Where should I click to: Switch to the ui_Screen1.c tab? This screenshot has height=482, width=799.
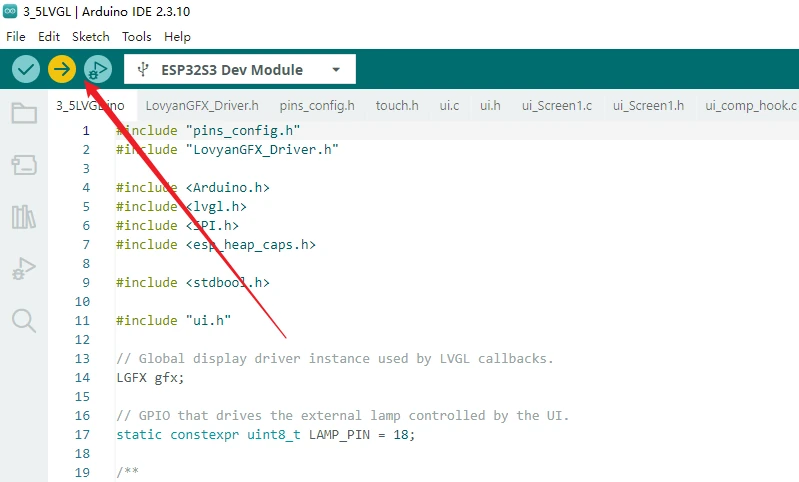tap(557, 105)
